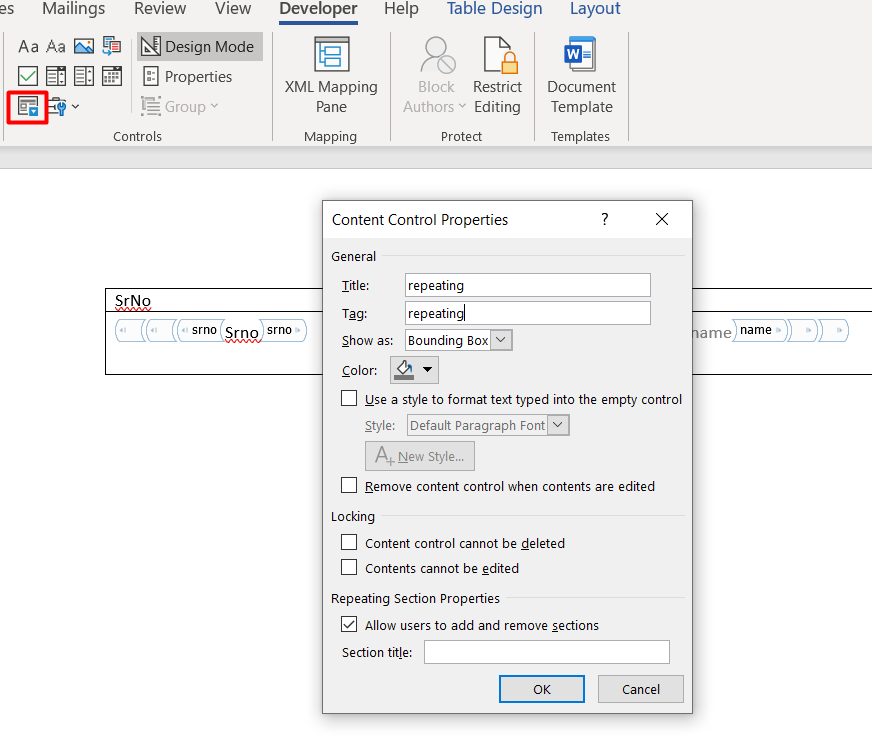The height and width of the screenshot is (741, 872).
Task: Click the Repeating Section content control icon
Action: pyautogui.click(x=28, y=106)
